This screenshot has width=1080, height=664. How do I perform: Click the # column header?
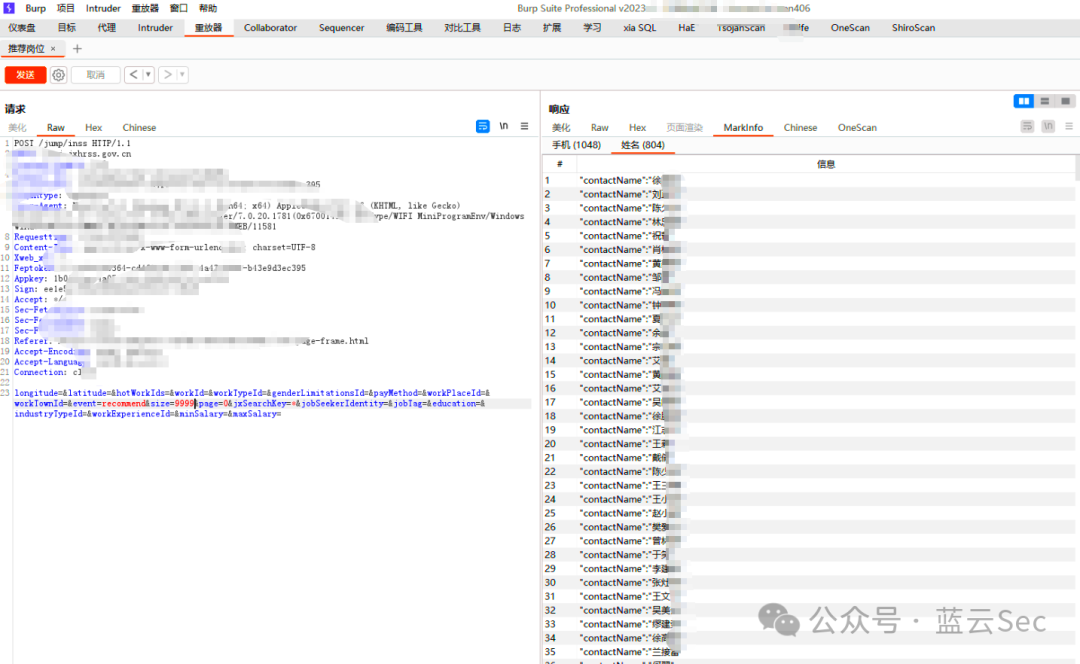pos(559,164)
